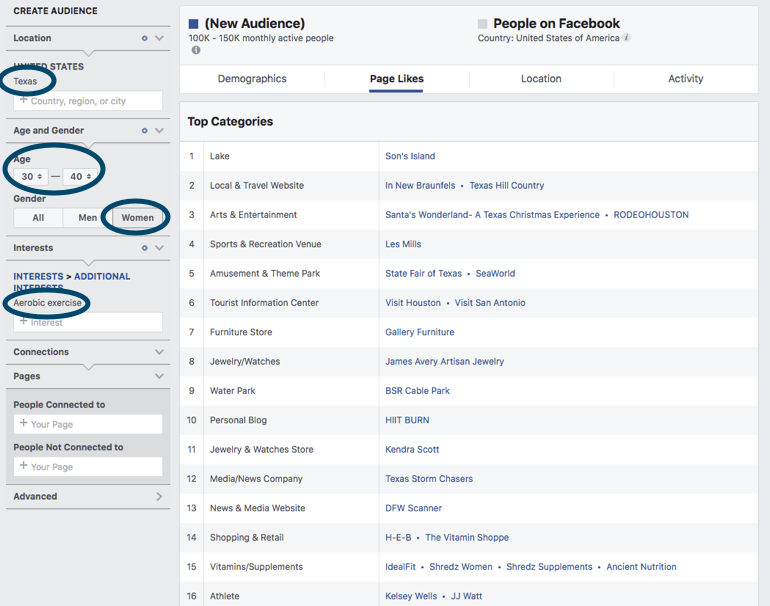This screenshot has width=770, height=606.
Task: Open the maximum age 40 selector
Action: pyautogui.click(x=80, y=176)
